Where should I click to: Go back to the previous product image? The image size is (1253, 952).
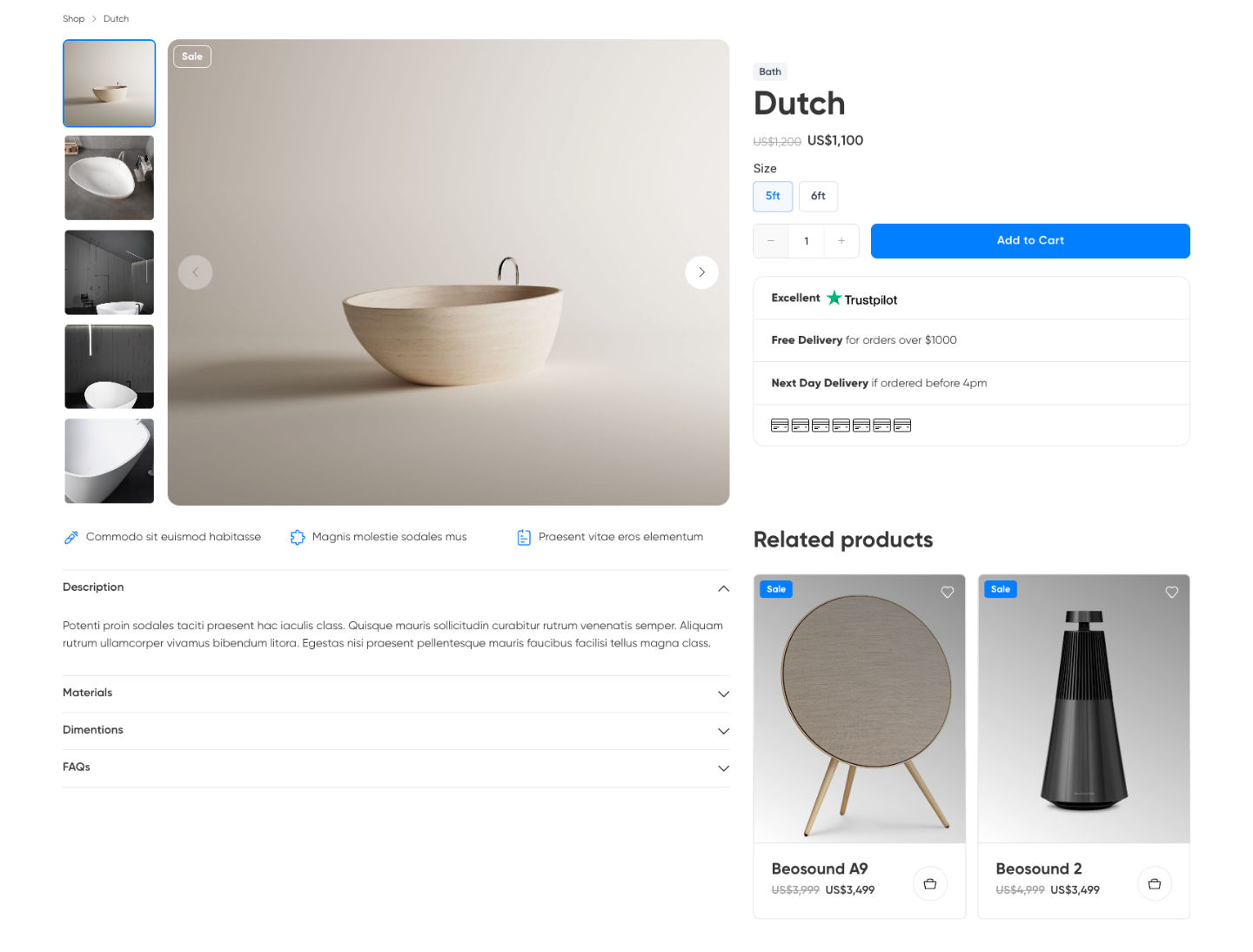click(x=195, y=272)
